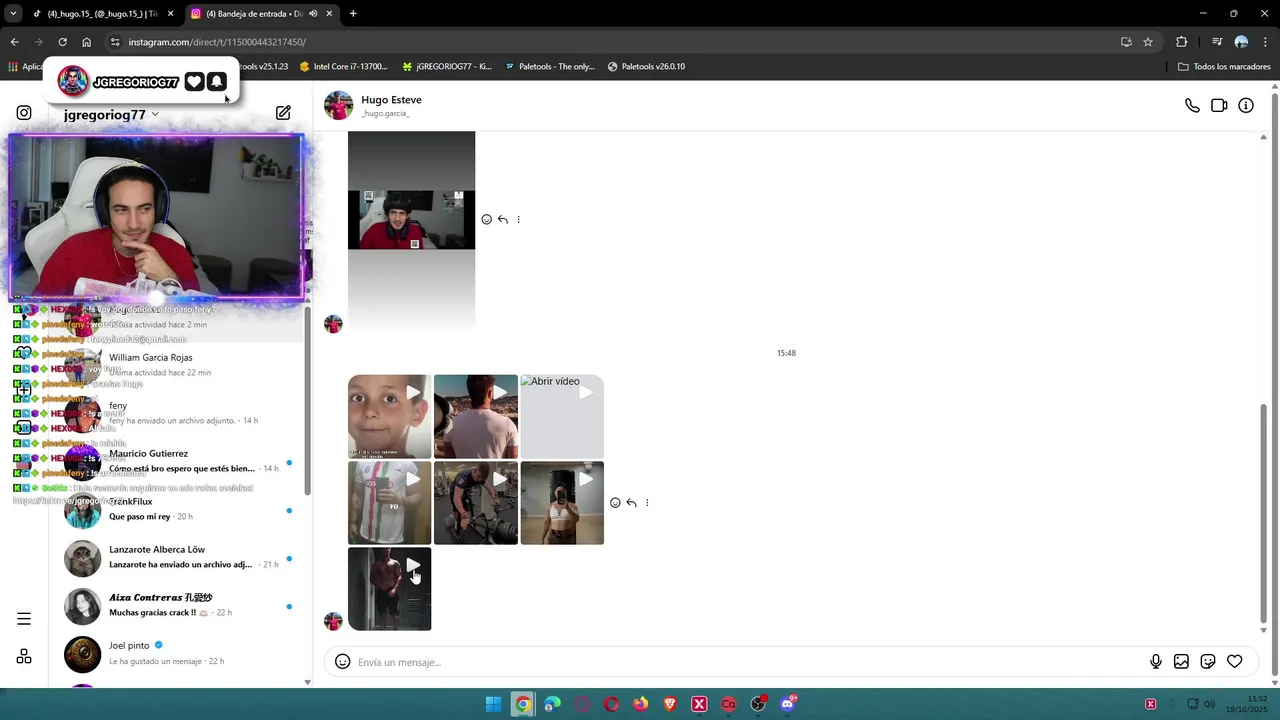This screenshot has width=1280, height=720.
Task: Choose a sticker or GIF icon
Action: pos(1208,661)
